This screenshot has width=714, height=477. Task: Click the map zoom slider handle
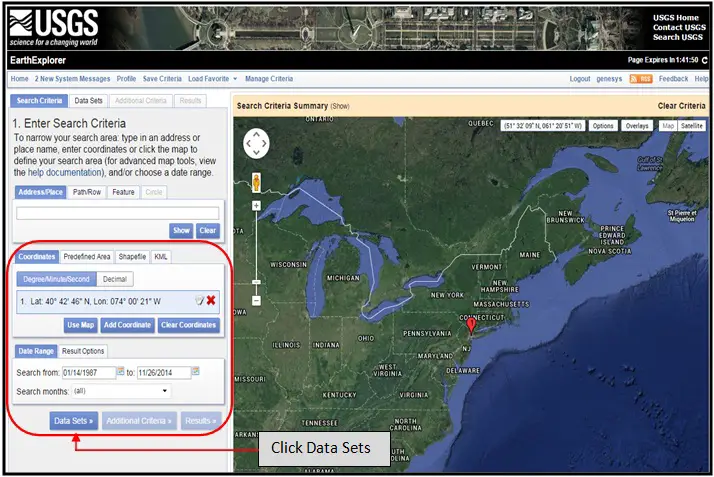tap(256, 282)
